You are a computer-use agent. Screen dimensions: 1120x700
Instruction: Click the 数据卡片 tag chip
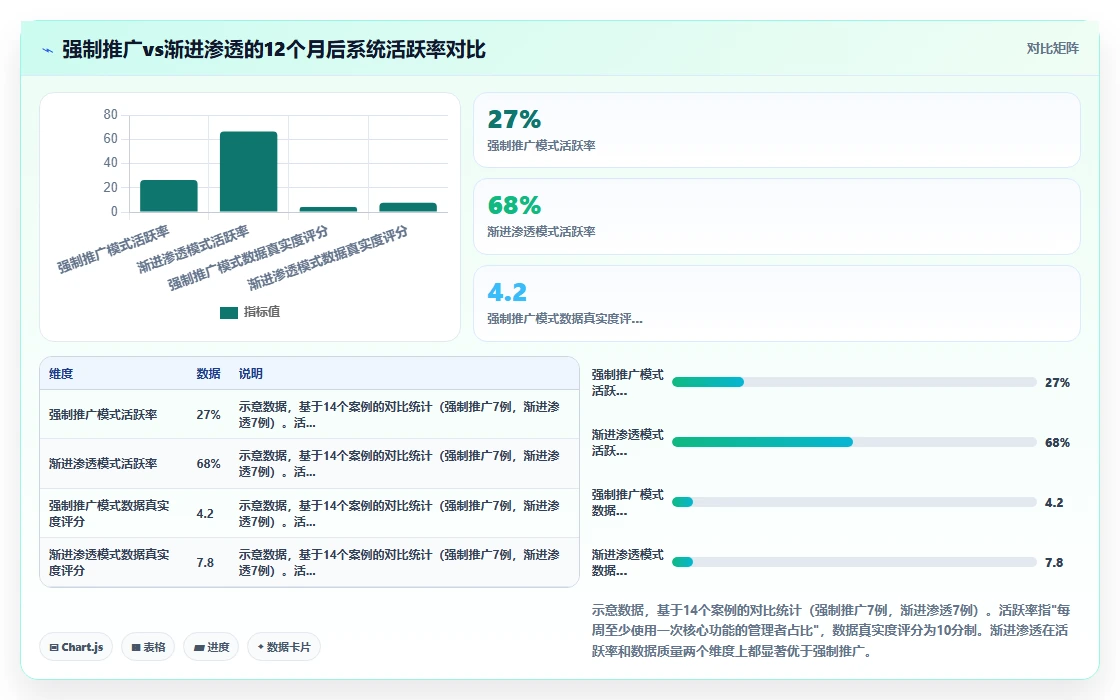point(284,647)
